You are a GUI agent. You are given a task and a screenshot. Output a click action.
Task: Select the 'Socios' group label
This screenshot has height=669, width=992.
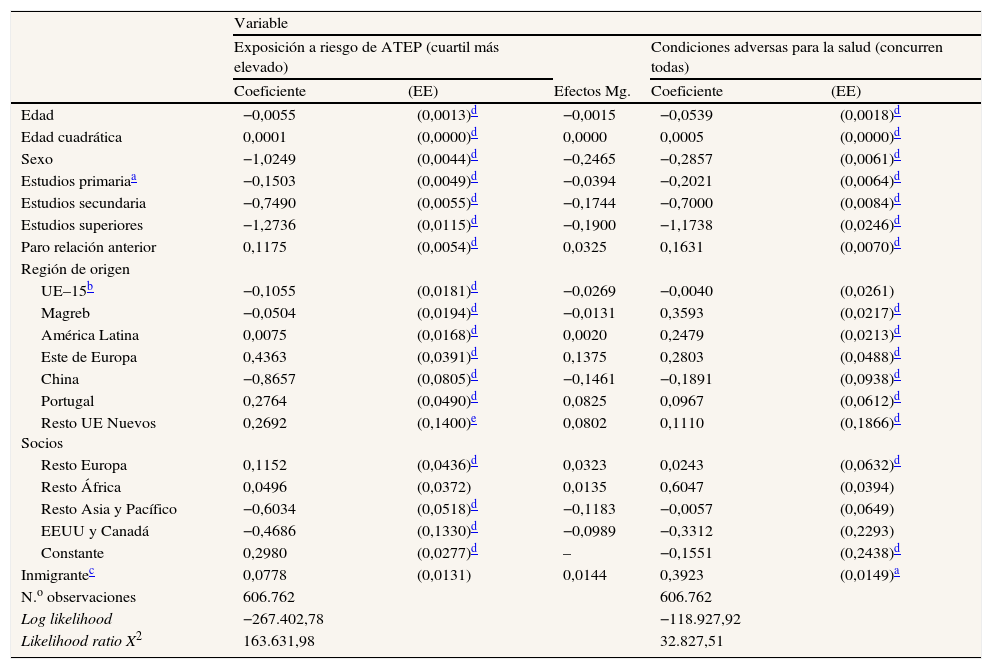(40, 444)
